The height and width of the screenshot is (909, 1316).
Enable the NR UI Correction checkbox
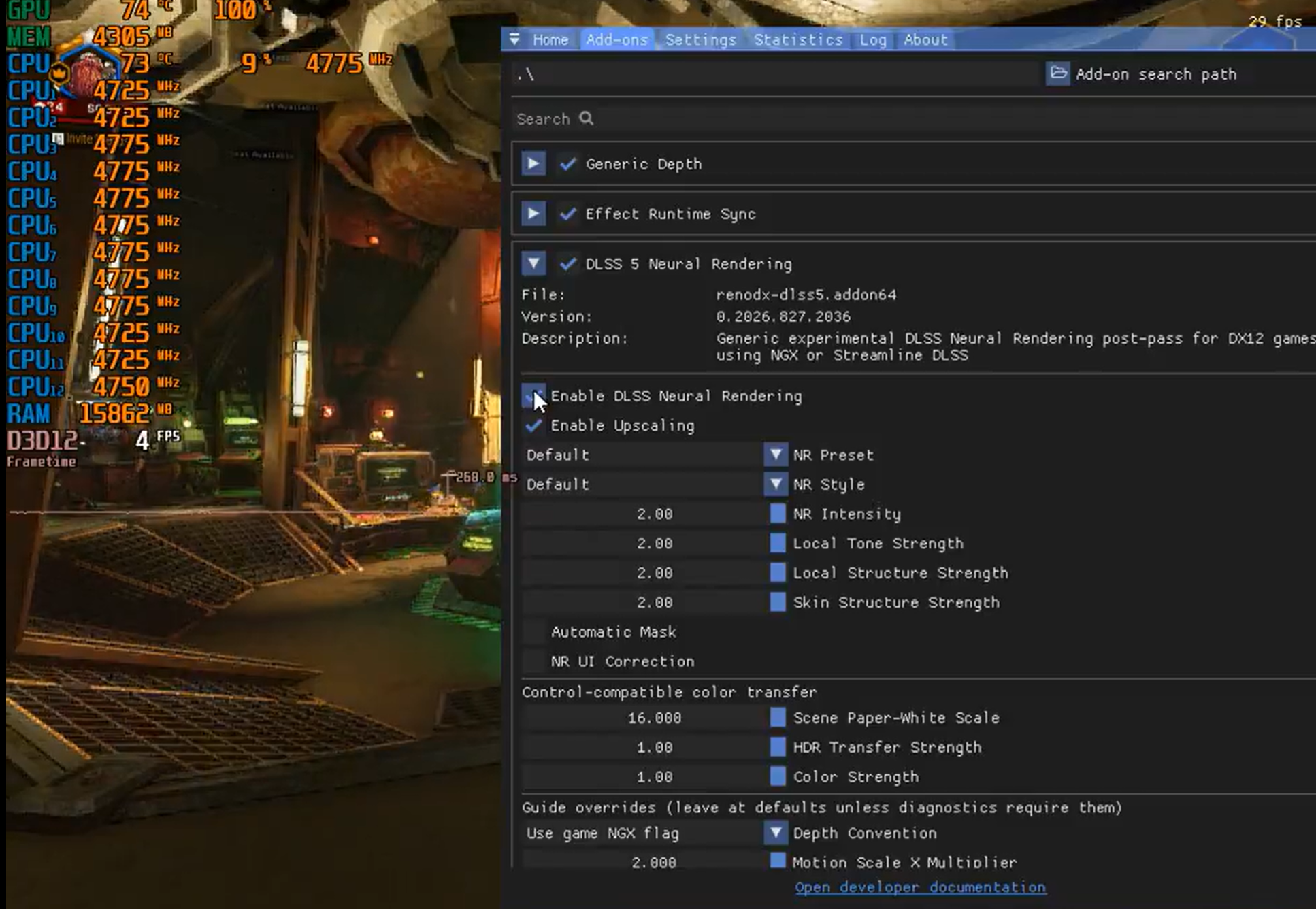coord(533,661)
